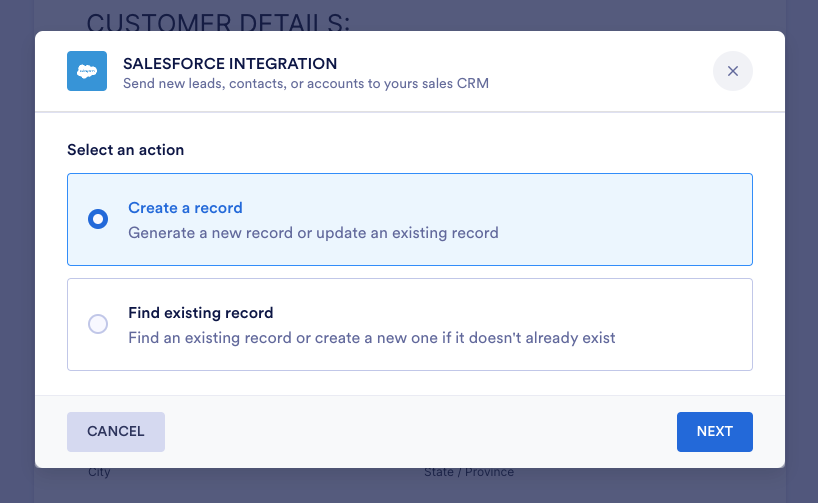Click the 'Send new leads, contacts' subtitle text
This screenshot has width=818, height=503.
point(305,83)
